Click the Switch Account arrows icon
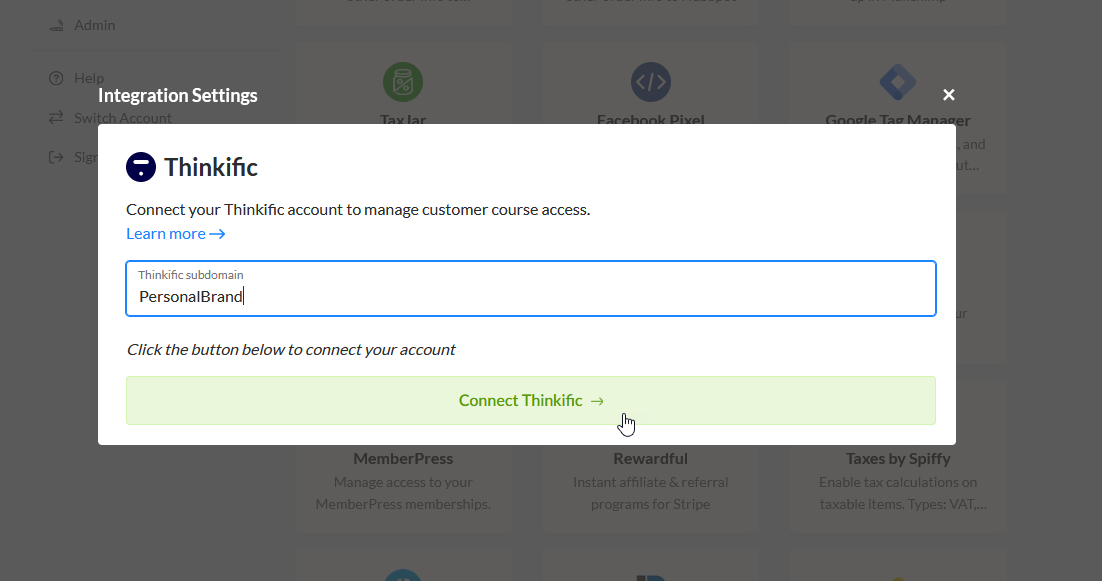The height and width of the screenshot is (581, 1102). [x=56, y=118]
